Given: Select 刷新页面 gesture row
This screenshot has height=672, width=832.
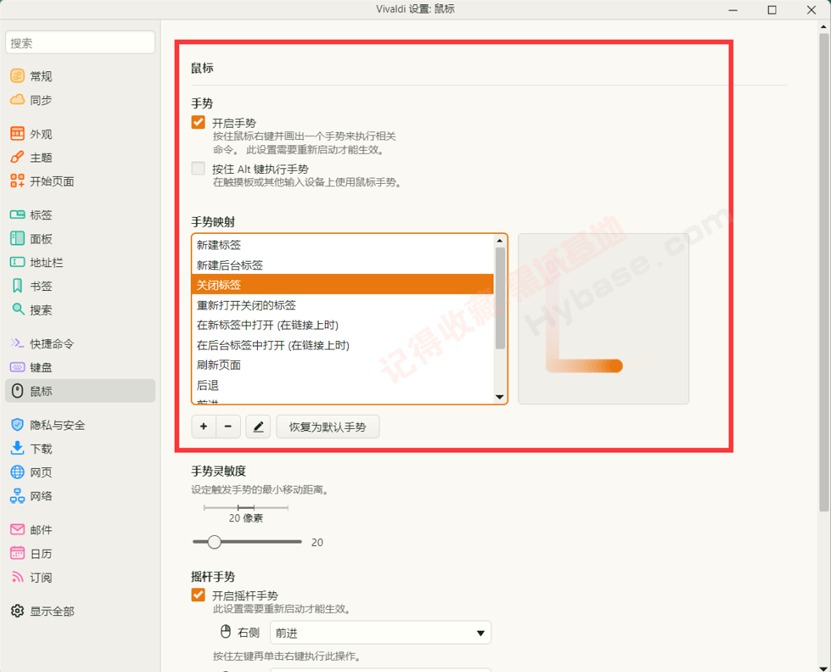Looking at the screenshot, I should click(343, 365).
